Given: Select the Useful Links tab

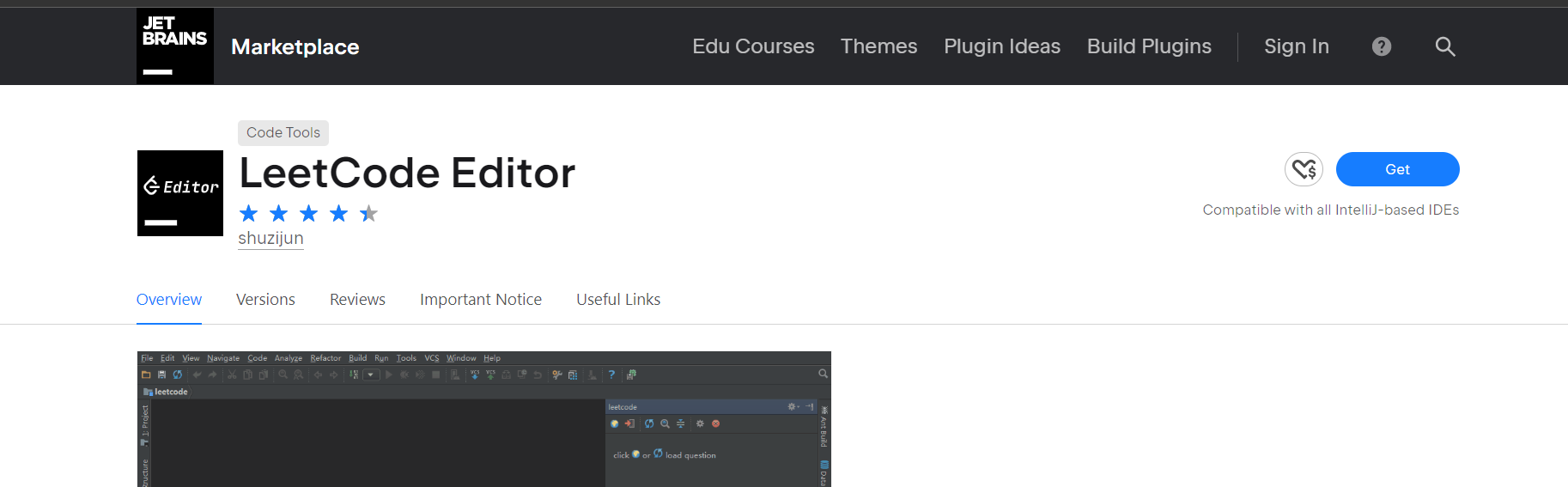Looking at the screenshot, I should coord(618,299).
